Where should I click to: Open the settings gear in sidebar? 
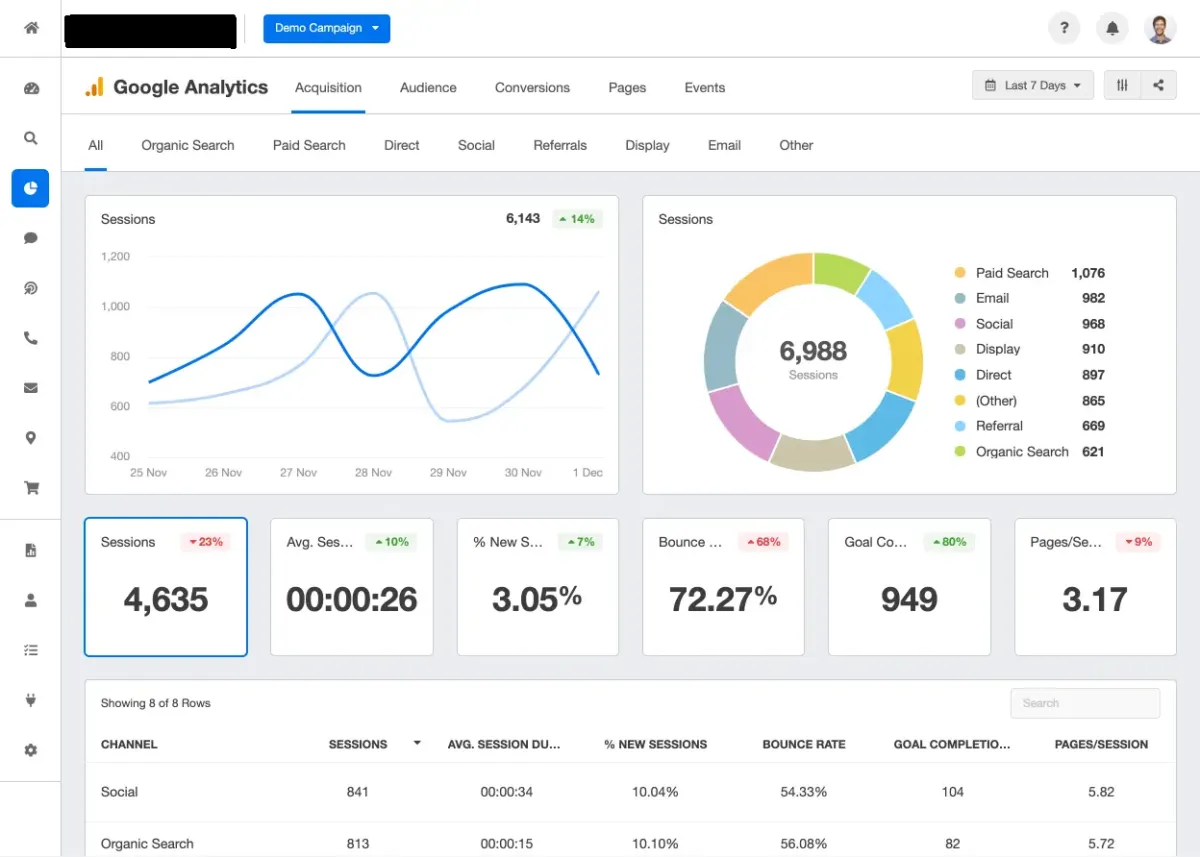tap(31, 750)
